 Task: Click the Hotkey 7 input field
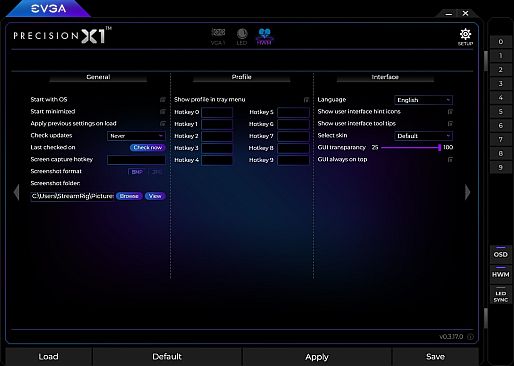click(x=293, y=136)
